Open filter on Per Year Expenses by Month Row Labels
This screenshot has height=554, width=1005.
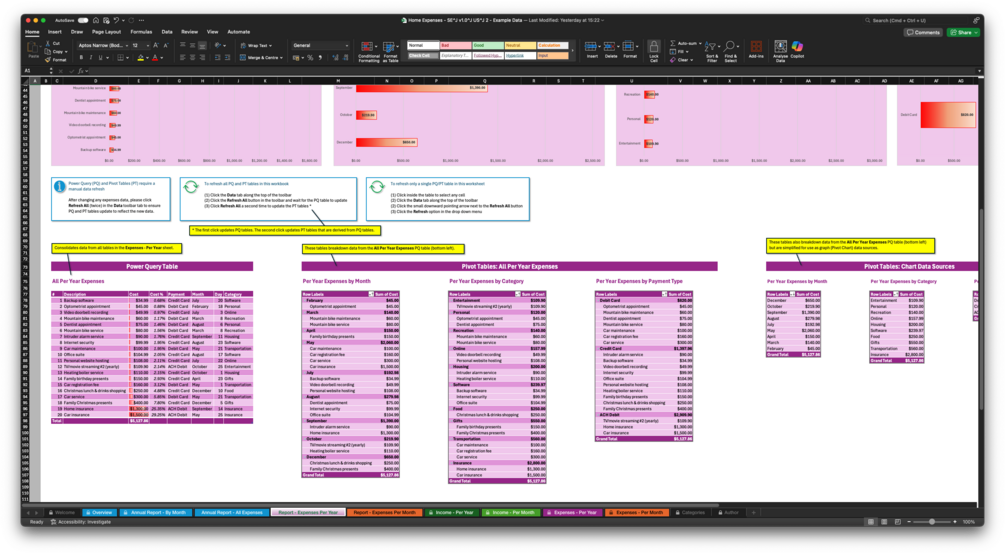[x=371, y=294]
